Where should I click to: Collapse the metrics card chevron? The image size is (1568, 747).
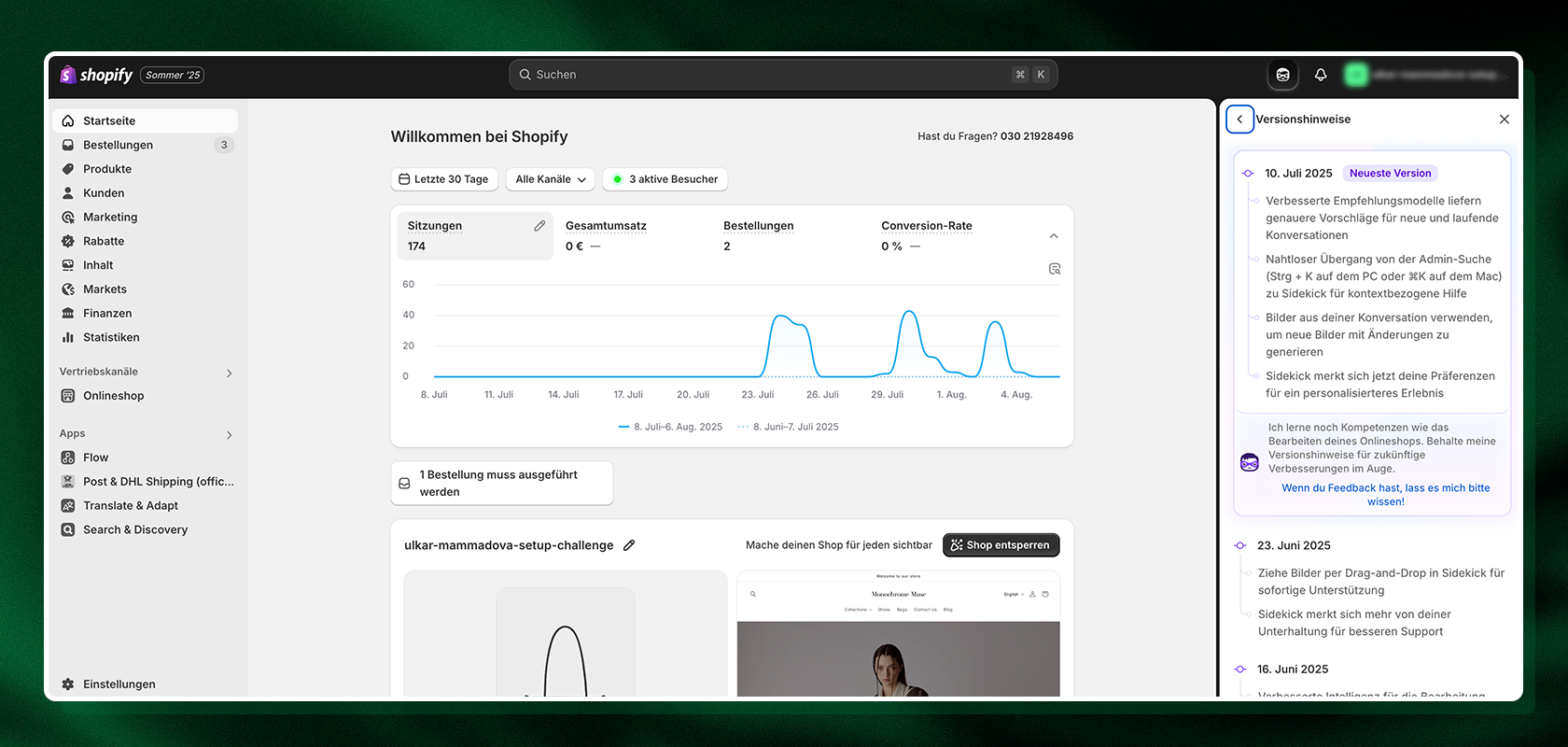[x=1054, y=236]
